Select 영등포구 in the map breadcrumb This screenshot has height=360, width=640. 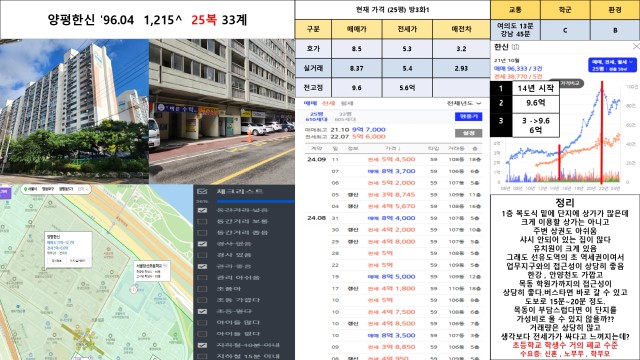pyautogui.click(x=48, y=189)
